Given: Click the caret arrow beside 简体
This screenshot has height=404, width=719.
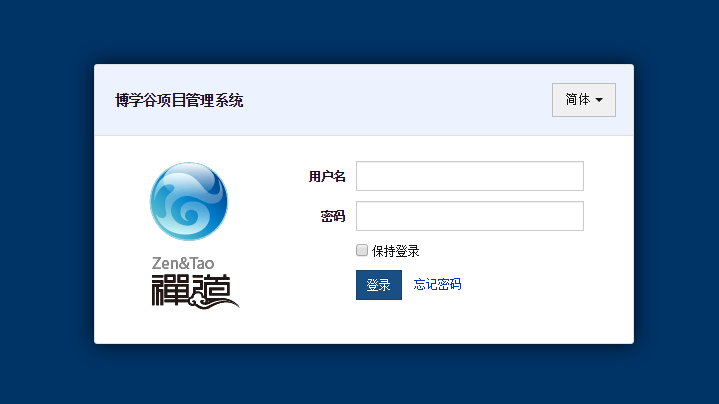Looking at the screenshot, I should click(x=599, y=101).
